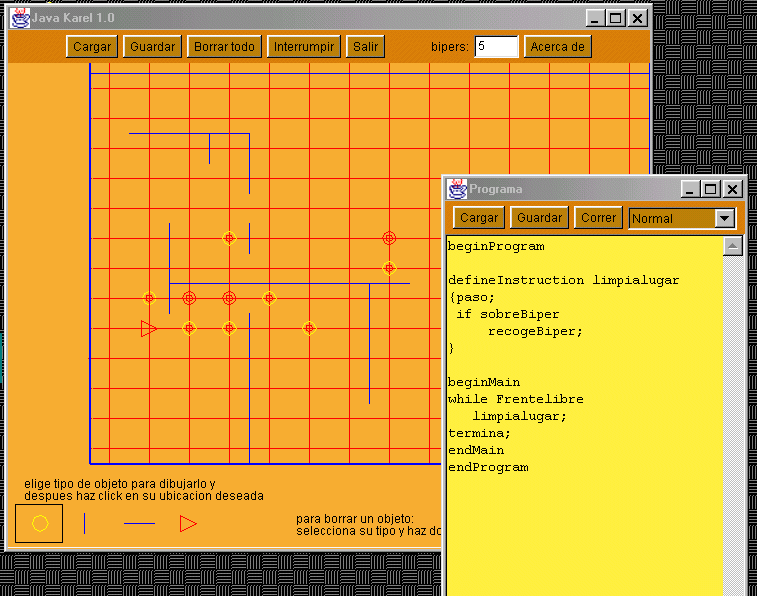The height and width of the screenshot is (596, 757).
Task: Select the beeper circle drawing tool
Action: [x=40, y=524]
